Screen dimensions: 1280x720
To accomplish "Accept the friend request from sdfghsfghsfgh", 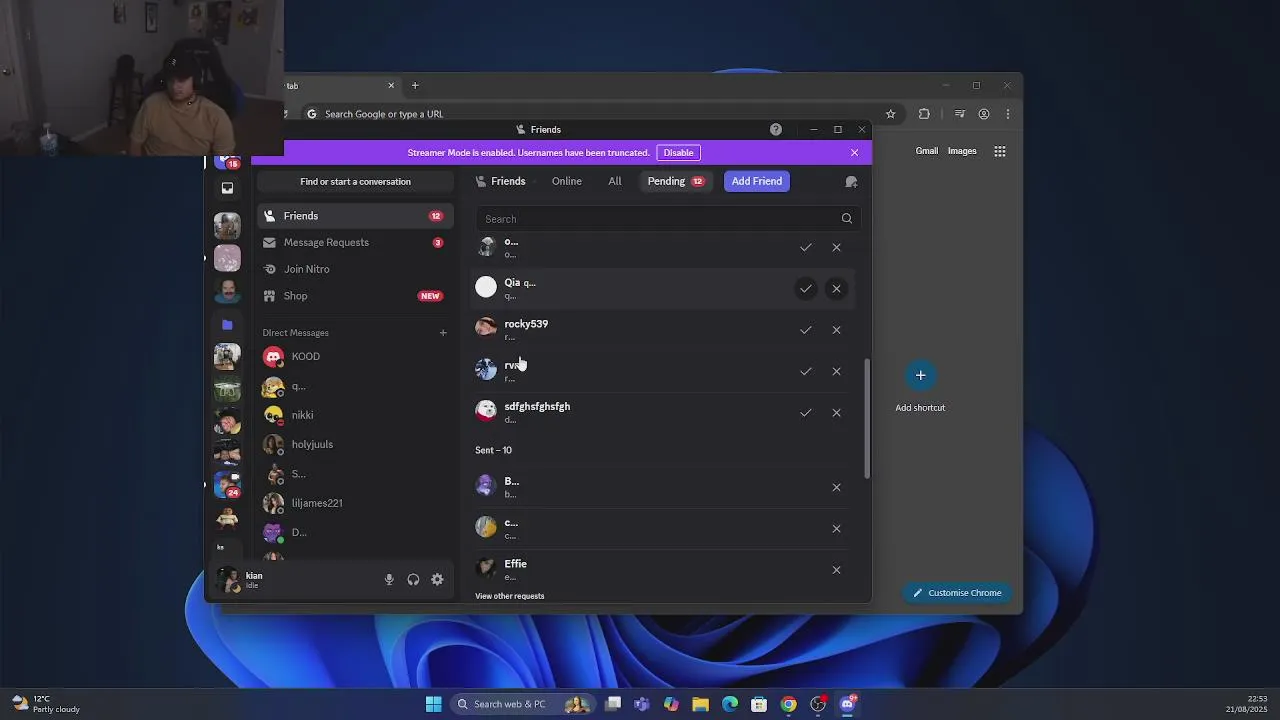I will pos(805,413).
